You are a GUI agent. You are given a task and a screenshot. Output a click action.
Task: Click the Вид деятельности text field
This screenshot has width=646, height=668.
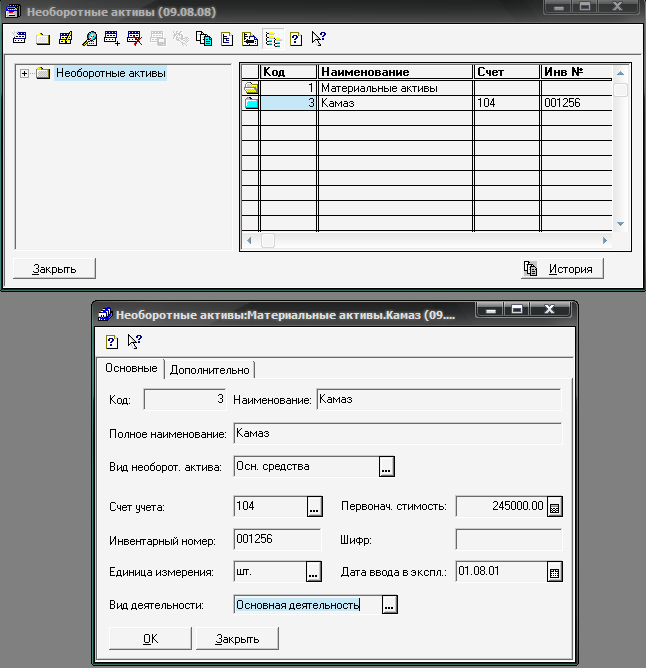click(x=307, y=605)
